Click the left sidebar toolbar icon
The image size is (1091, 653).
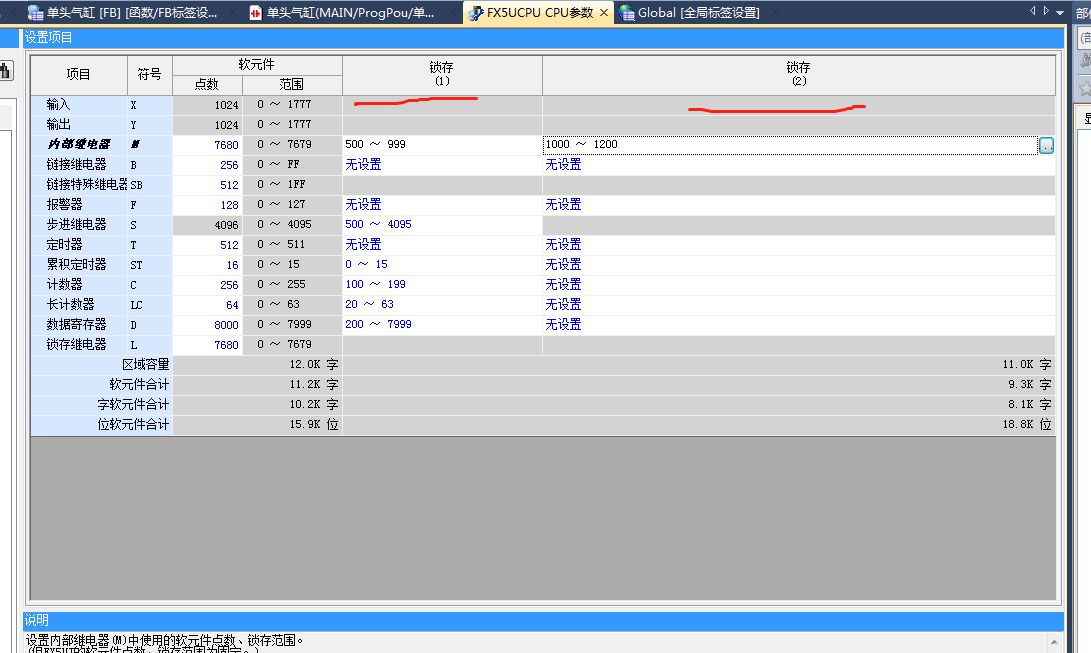pyautogui.click(x=6, y=70)
